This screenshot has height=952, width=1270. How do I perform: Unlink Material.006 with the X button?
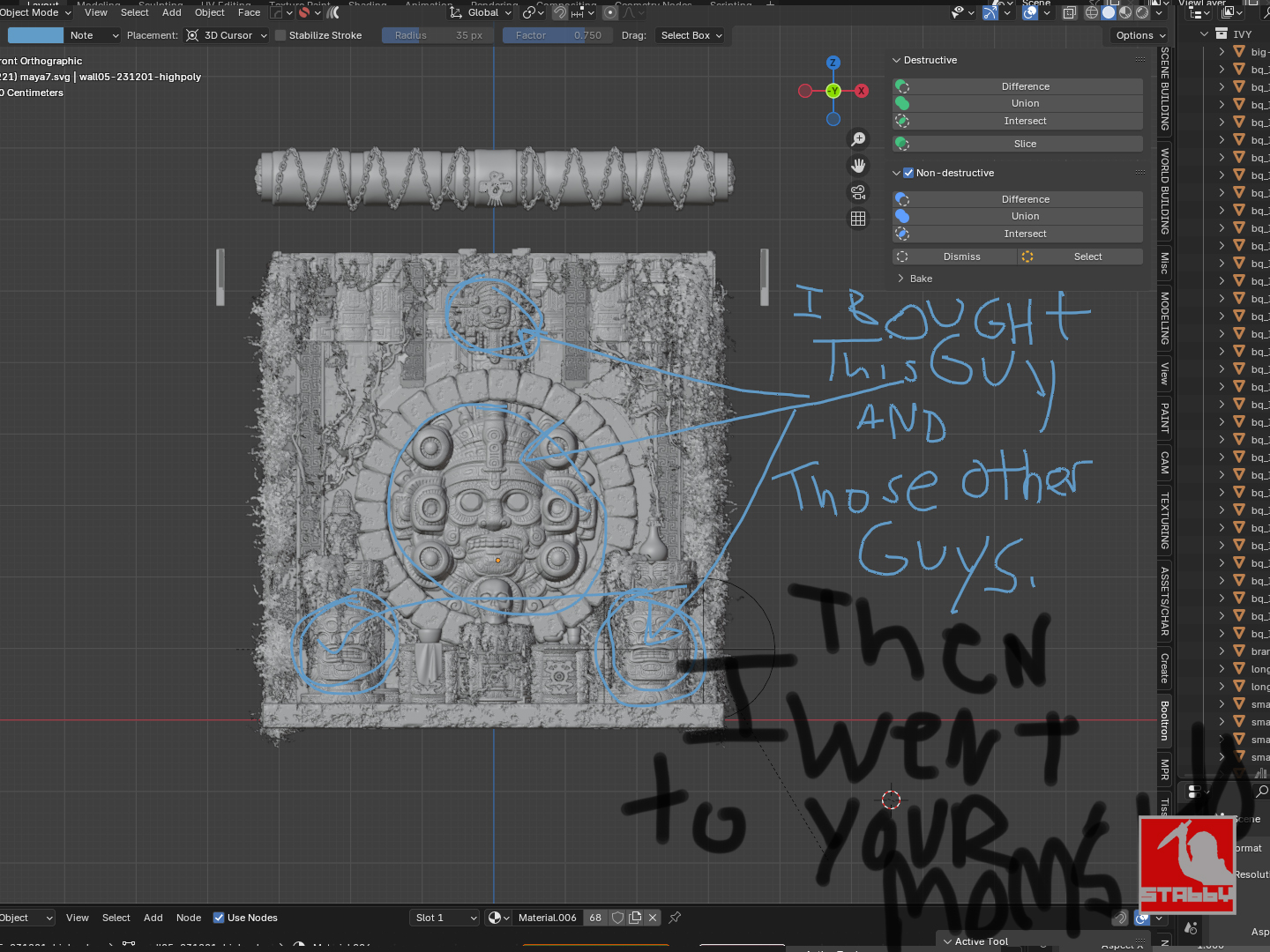[x=653, y=918]
